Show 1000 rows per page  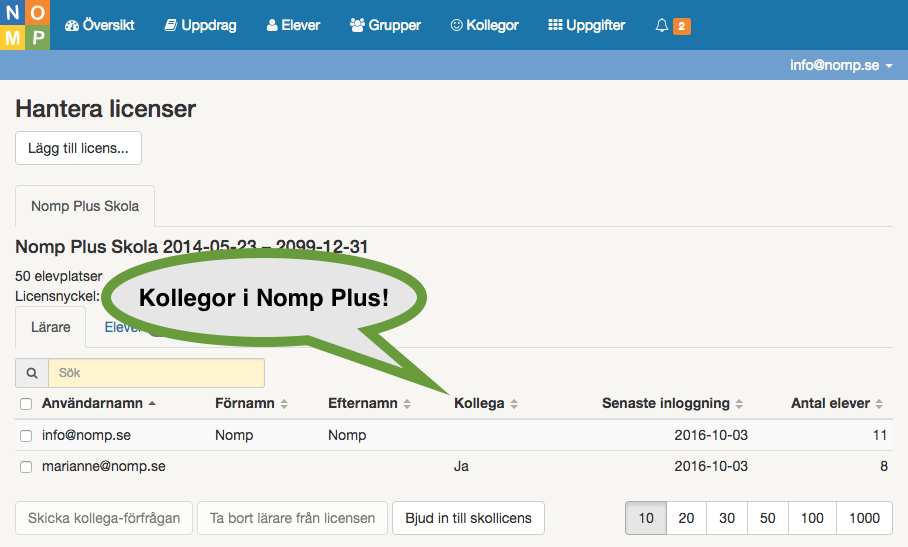865,518
